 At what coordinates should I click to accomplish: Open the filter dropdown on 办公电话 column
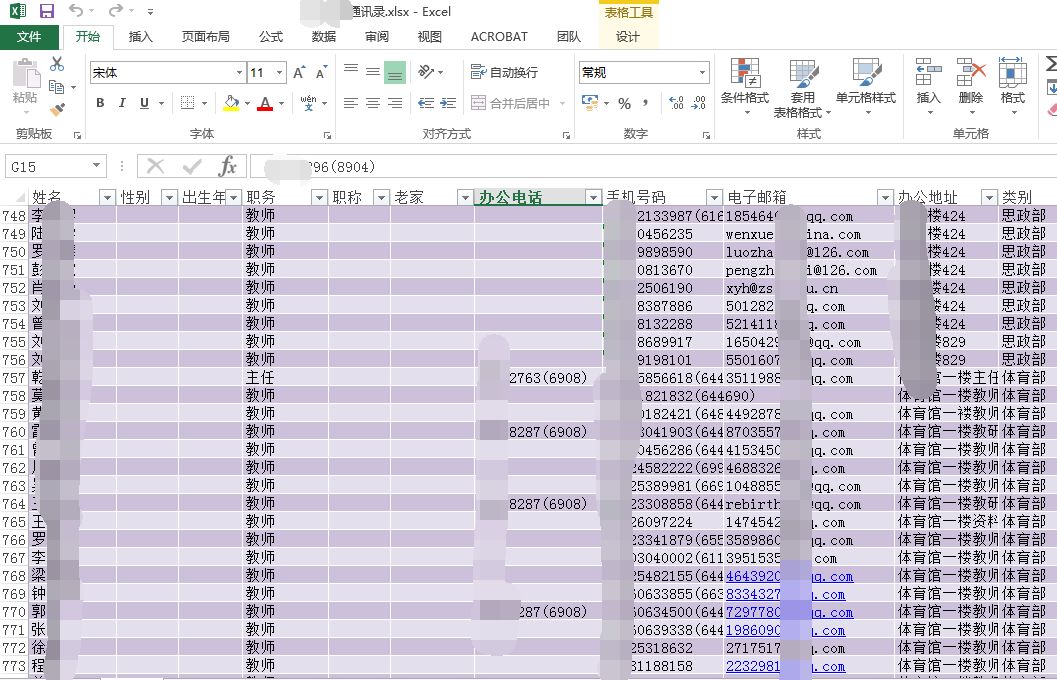[x=596, y=197]
